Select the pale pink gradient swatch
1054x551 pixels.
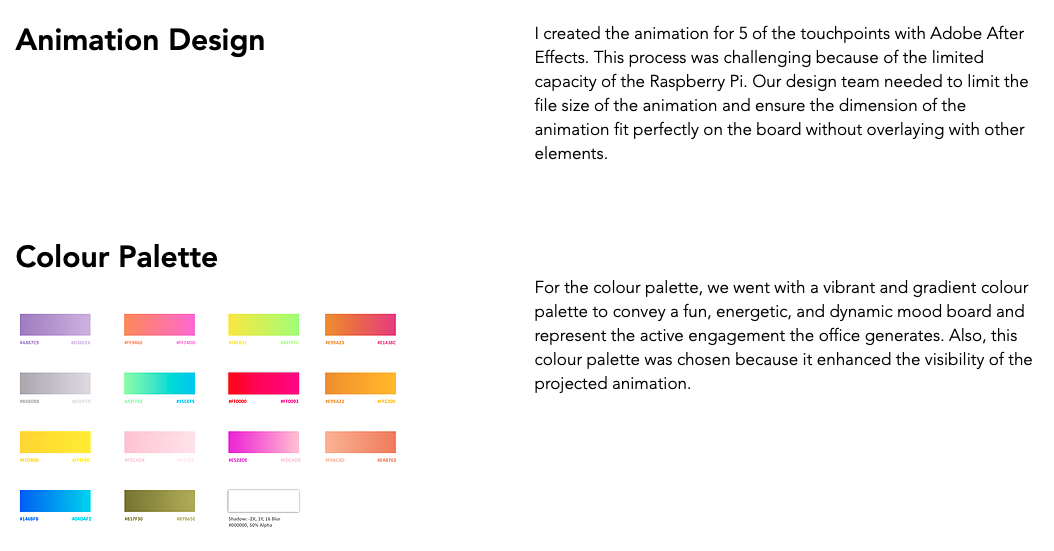pyautogui.click(x=159, y=442)
